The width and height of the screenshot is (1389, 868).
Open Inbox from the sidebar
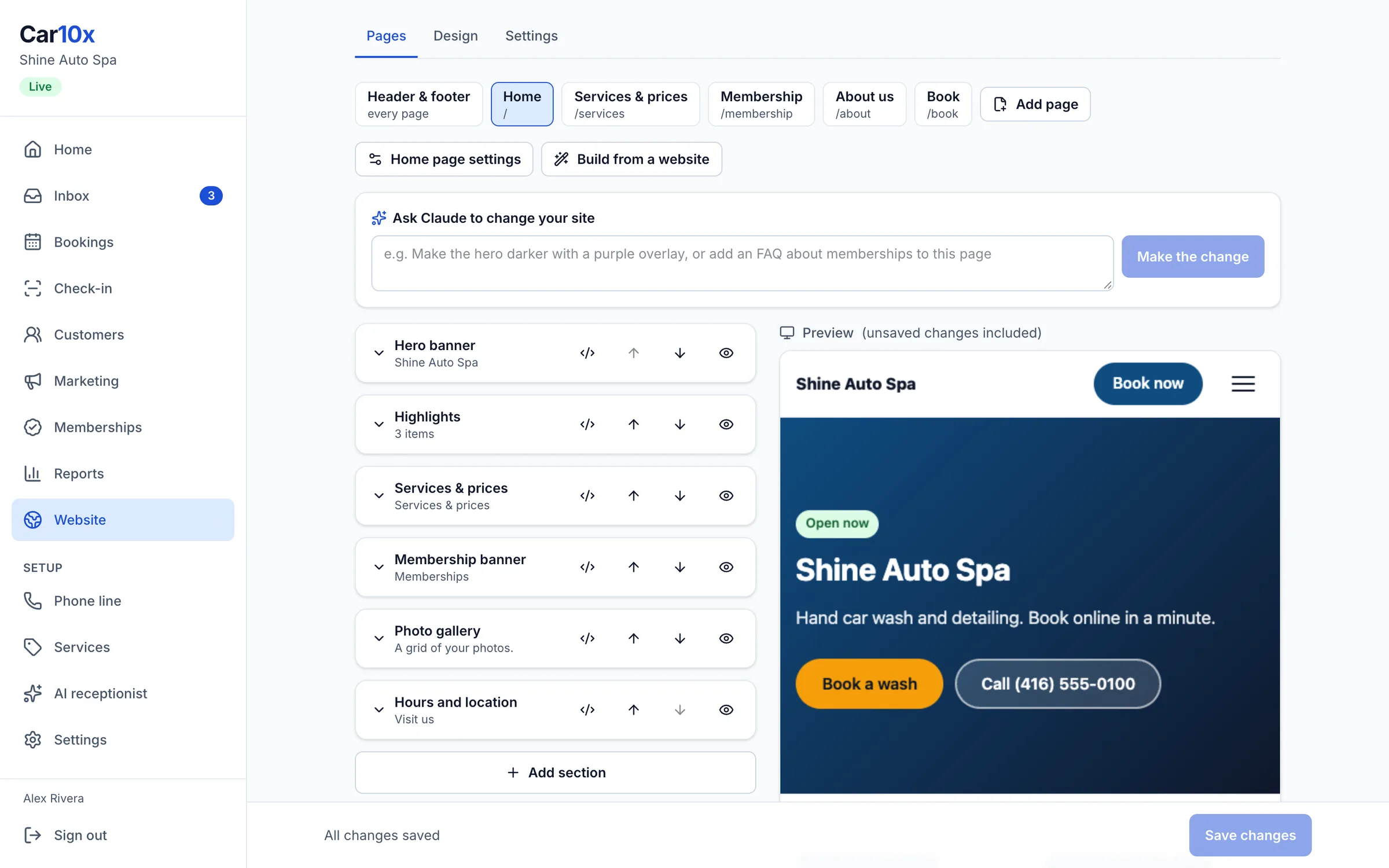click(123, 196)
